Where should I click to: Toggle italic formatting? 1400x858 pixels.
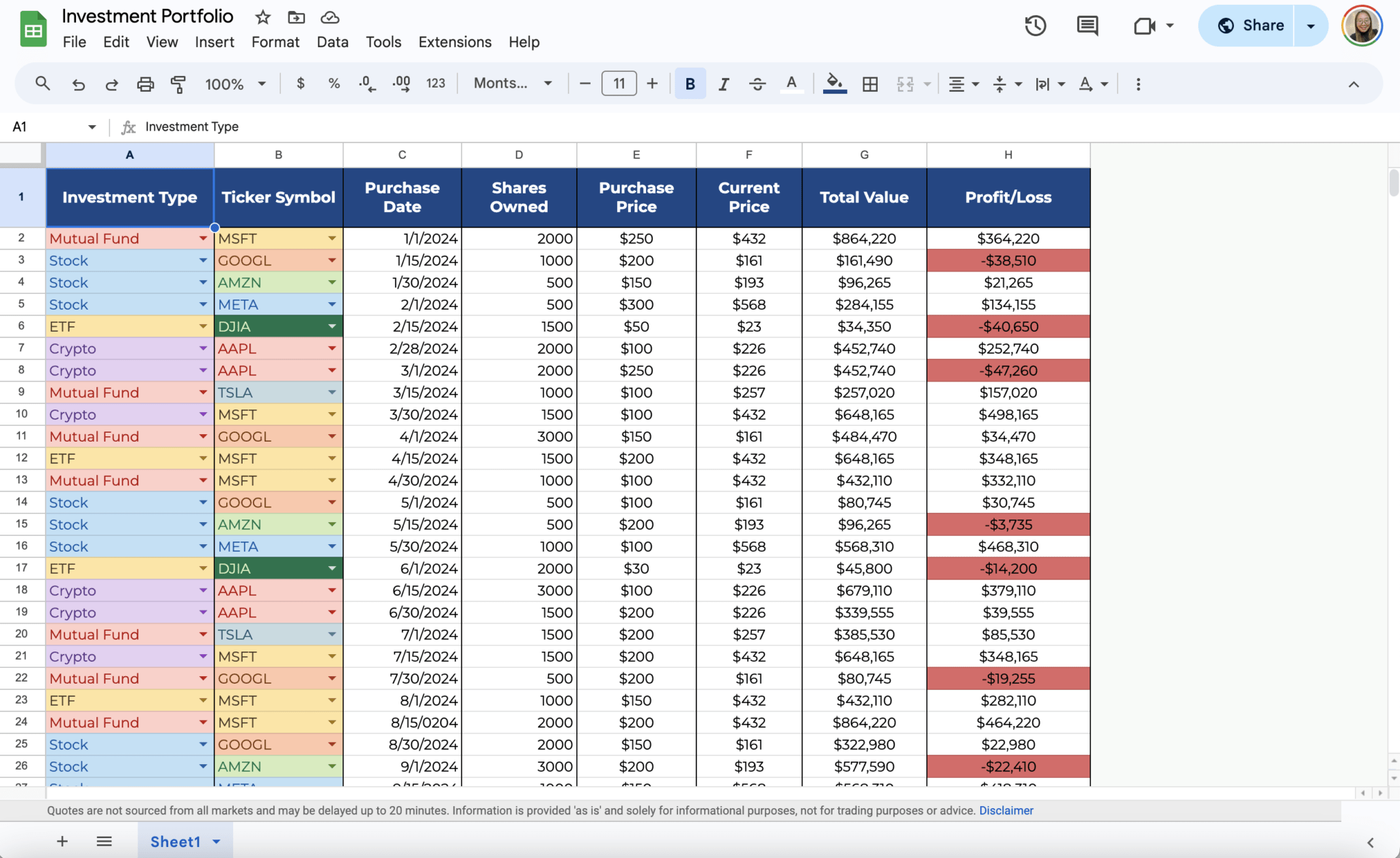click(723, 84)
